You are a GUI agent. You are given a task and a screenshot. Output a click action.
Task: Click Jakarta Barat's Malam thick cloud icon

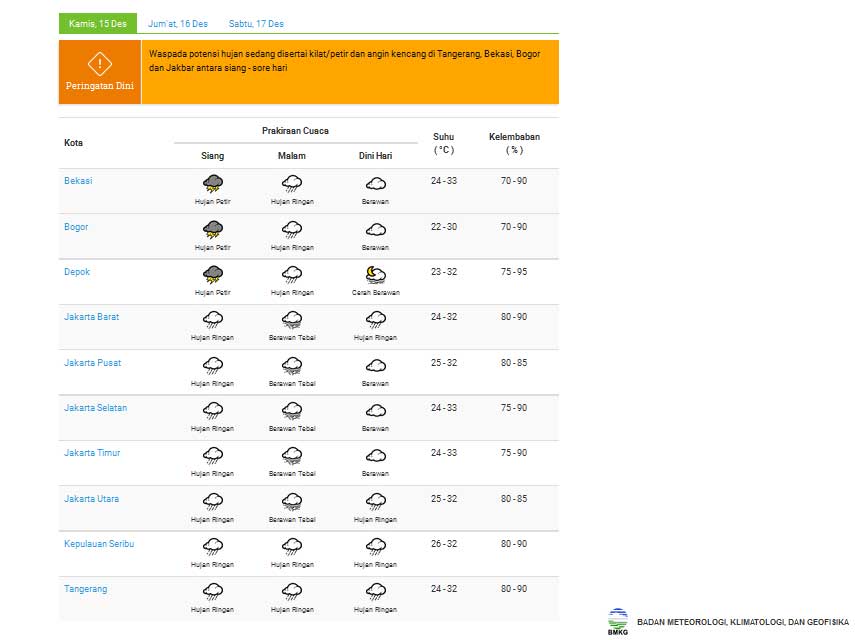(292, 320)
